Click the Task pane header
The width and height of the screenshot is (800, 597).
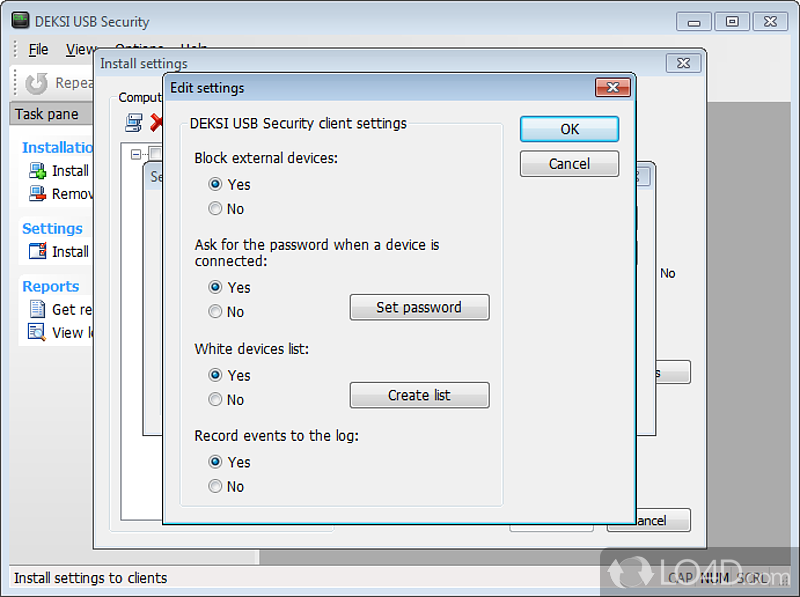51,114
